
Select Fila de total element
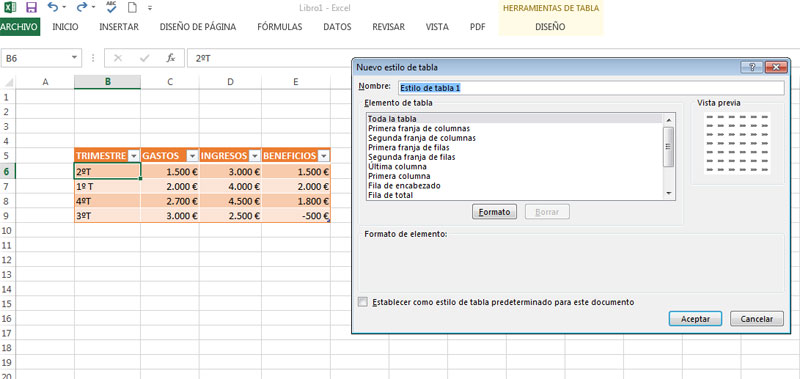click(x=515, y=195)
